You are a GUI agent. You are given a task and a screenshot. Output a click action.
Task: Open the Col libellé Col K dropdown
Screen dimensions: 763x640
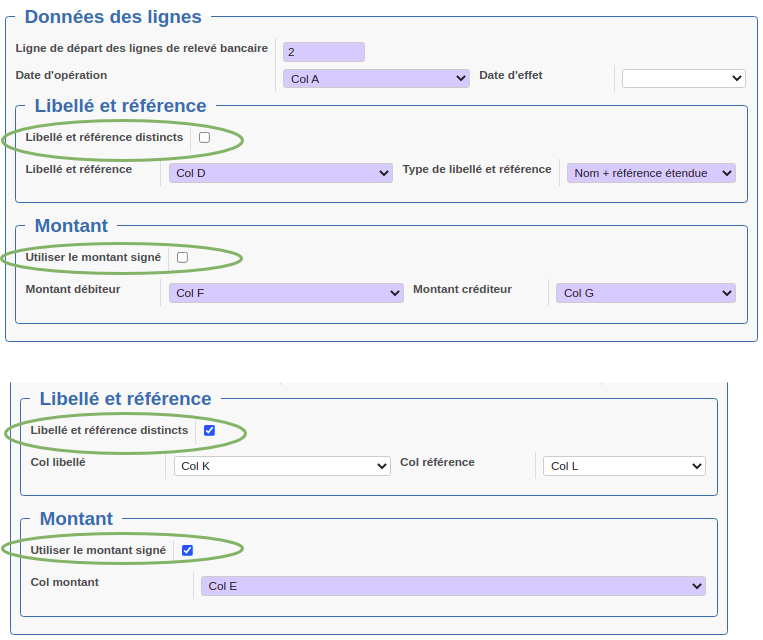[282, 466]
